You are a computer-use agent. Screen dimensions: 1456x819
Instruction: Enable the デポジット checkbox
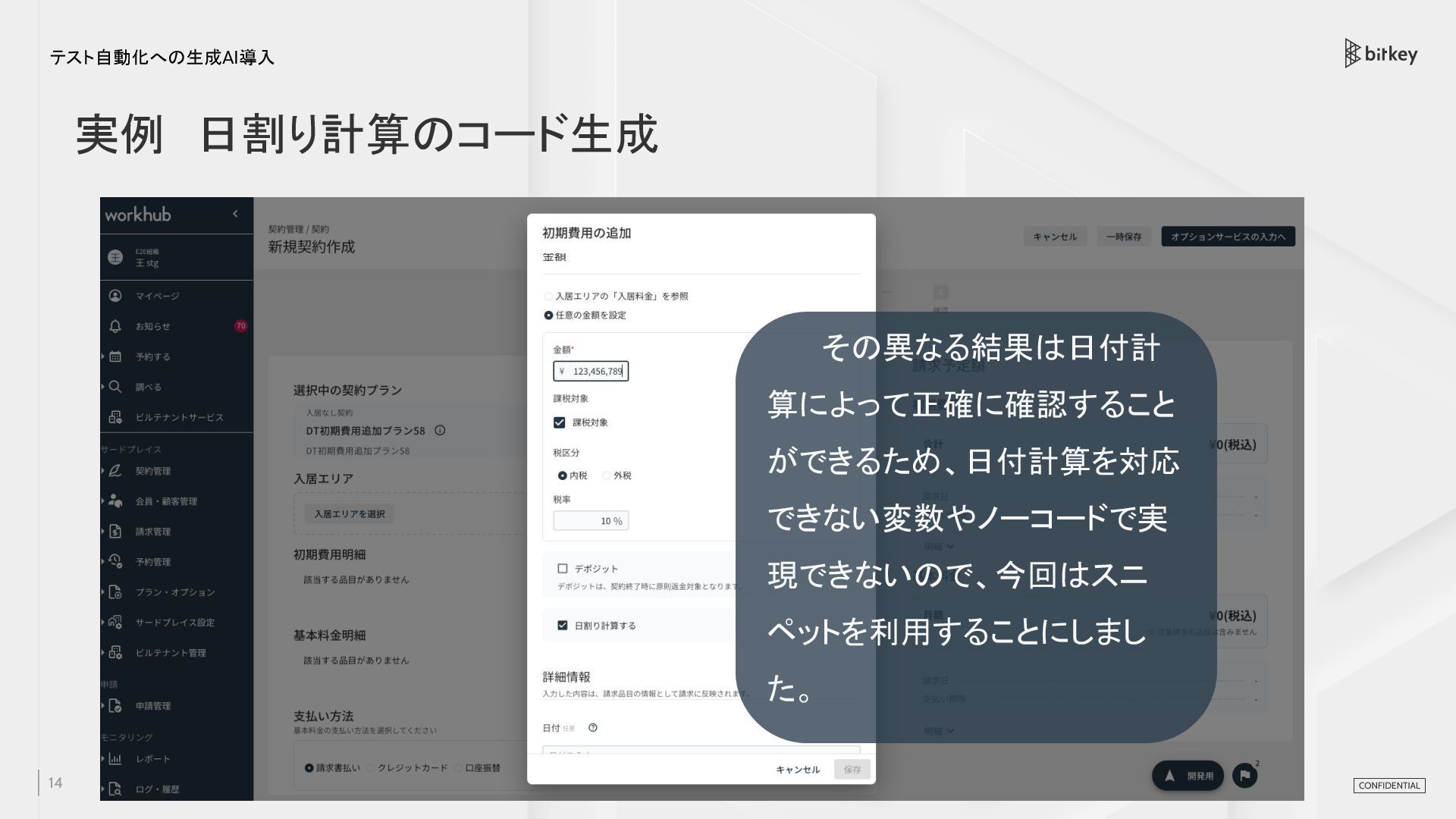563,569
